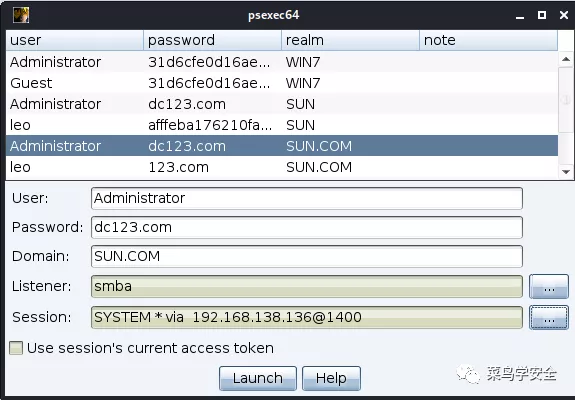Click the afffeba176210fa... password cell

(x=212, y=125)
